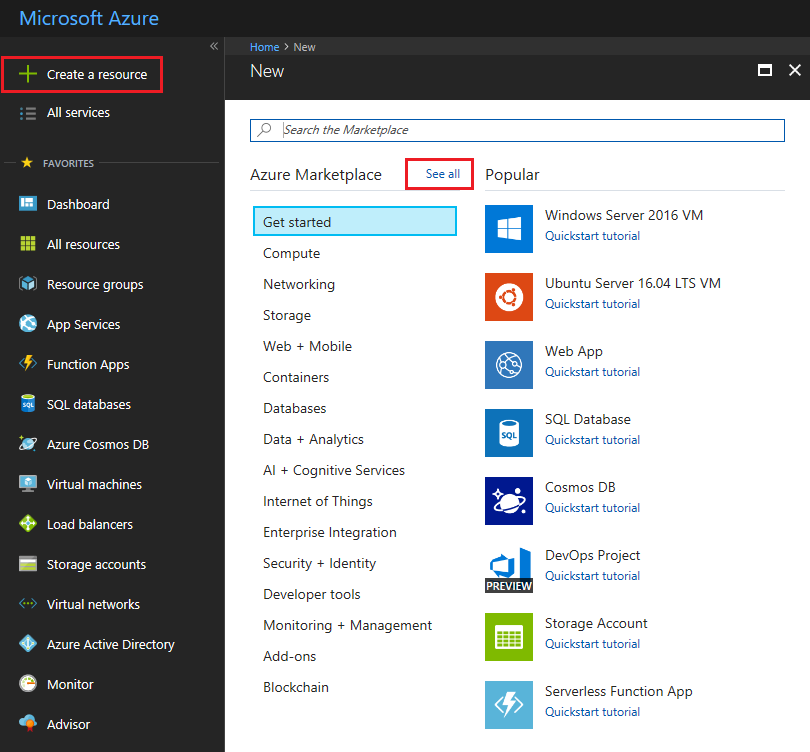Image resolution: width=810 pixels, height=752 pixels.
Task: Click the Advisor cloud icon in sidebar
Action: [28, 724]
